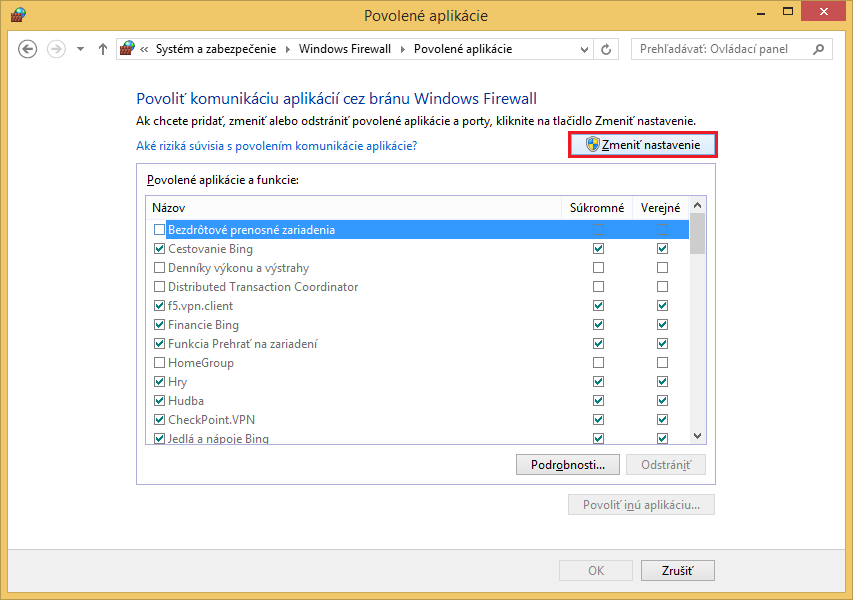Click the refresh icon in address bar
Image resolution: width=853 pixels, height=600 pixels.
tap(606, 49)
